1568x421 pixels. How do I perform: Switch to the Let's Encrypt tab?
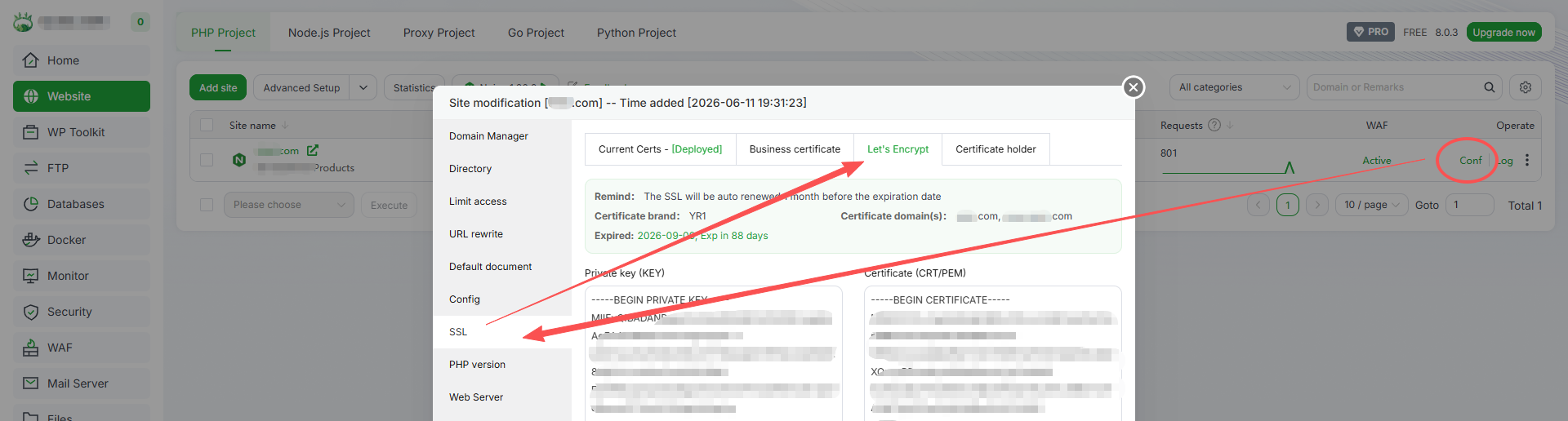[x=898, y=149]
